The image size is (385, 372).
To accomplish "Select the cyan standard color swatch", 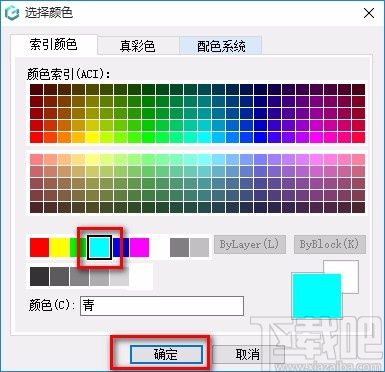I will pos(99,247).
